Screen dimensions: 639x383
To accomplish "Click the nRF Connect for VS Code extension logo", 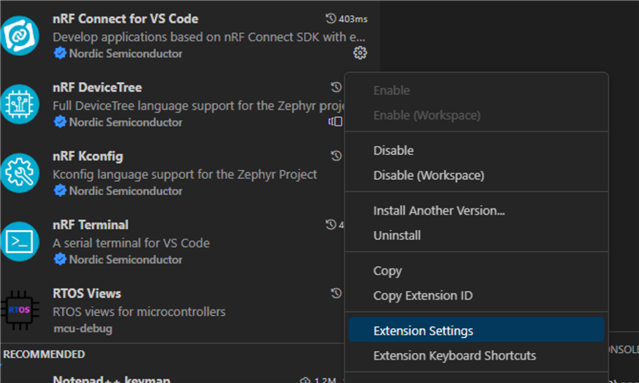I will click(20, 35).
